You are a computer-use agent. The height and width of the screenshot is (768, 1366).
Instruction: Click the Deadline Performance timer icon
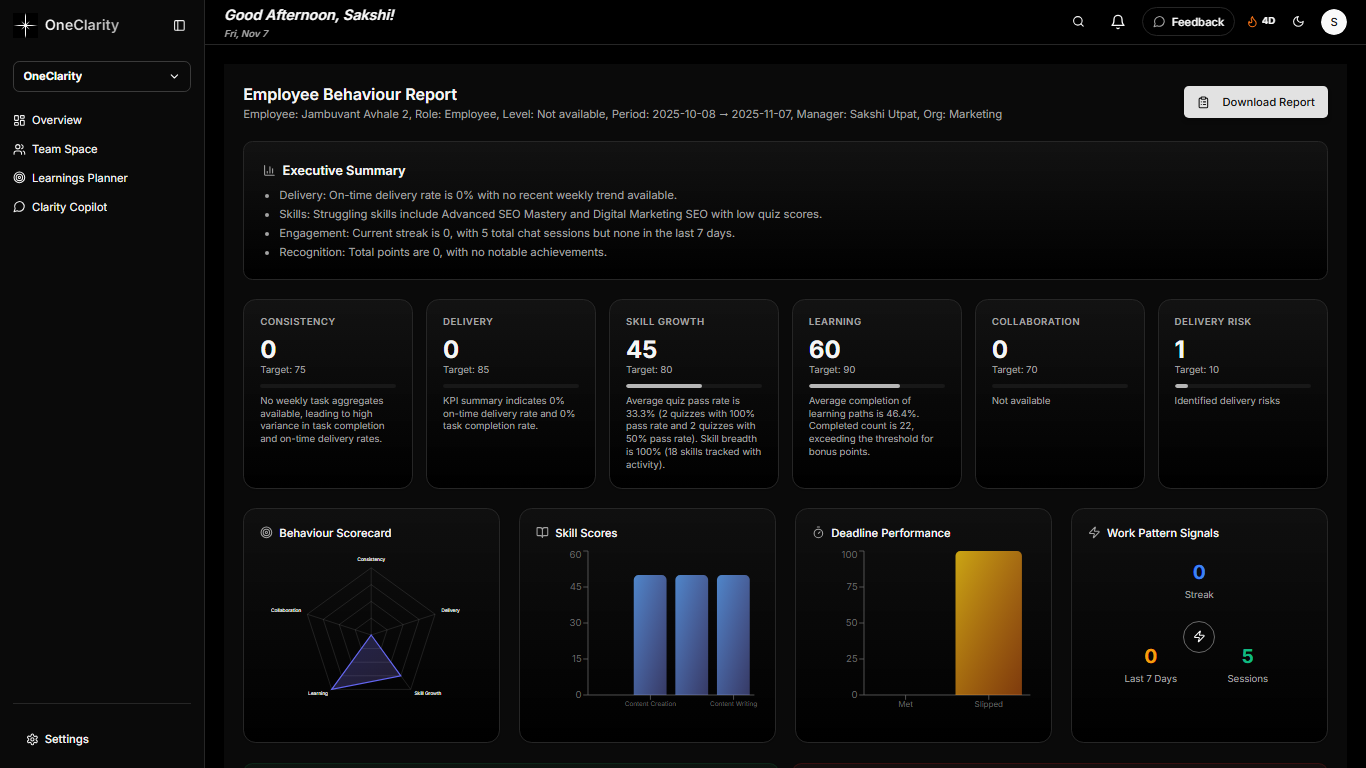(818, 533)
